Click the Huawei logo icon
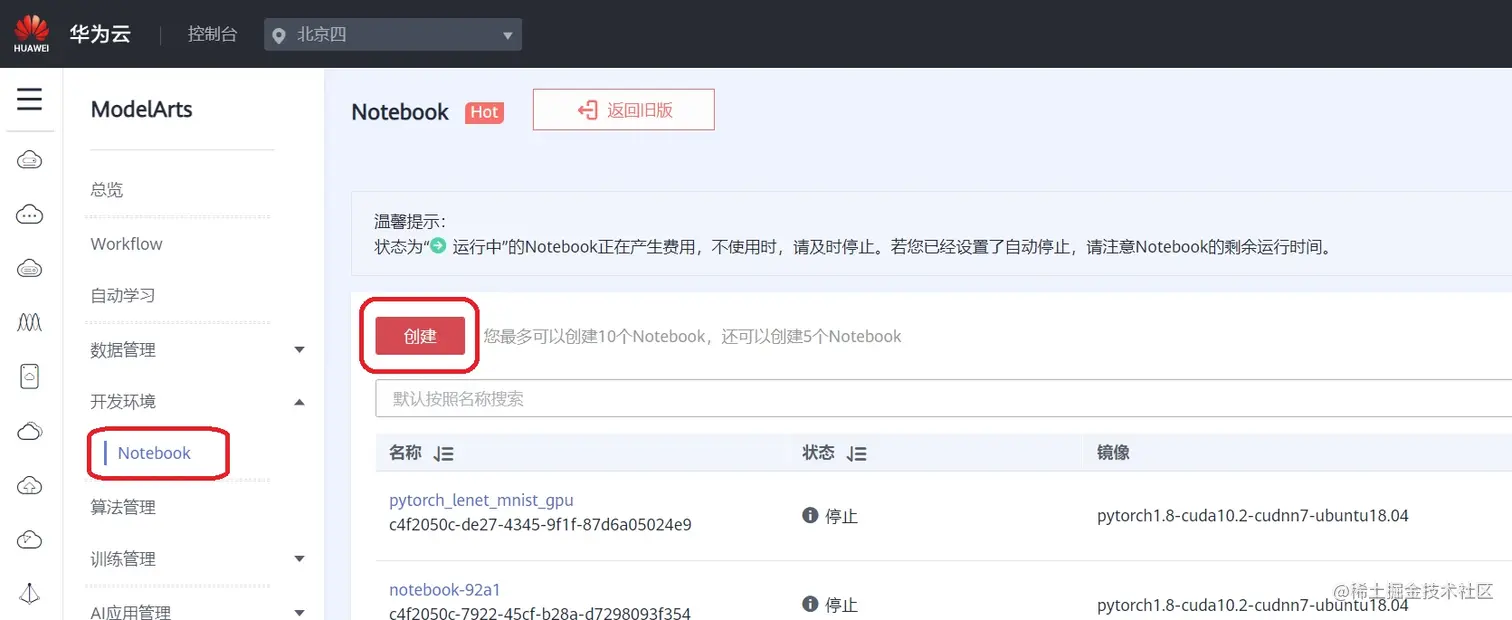 coord(31,33)
